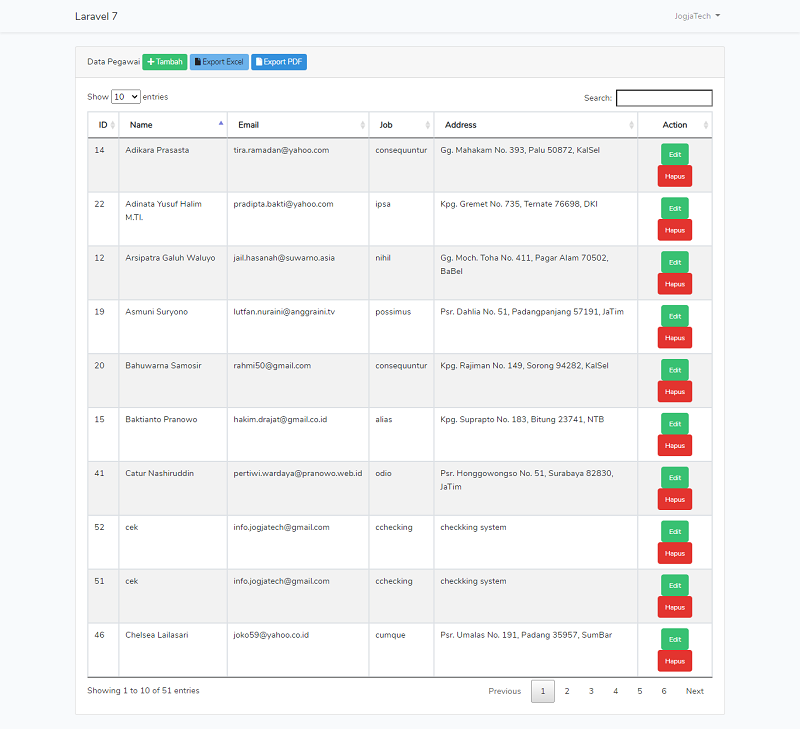Open the entries per page dropdown
800x729 pixels.
(x=126, y=97)
